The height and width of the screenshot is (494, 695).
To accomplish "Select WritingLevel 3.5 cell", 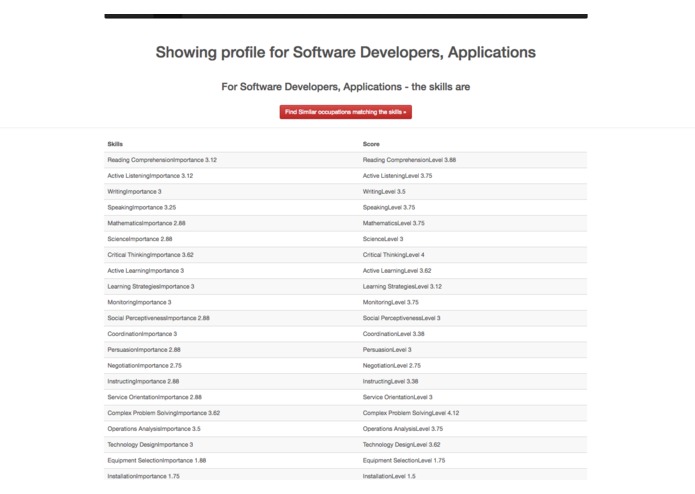I will coord(384,192).
